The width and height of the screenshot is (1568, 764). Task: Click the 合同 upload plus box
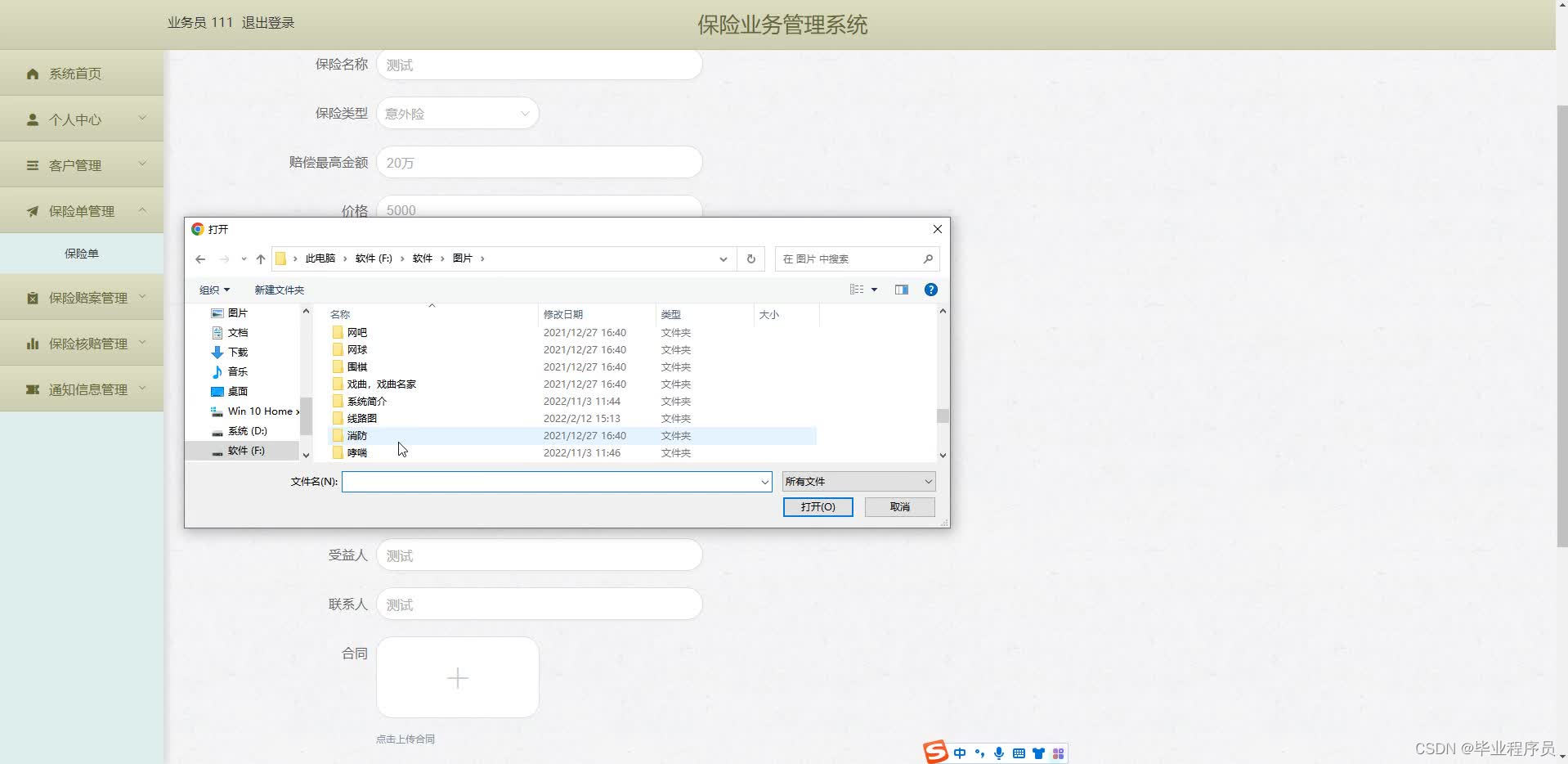click(x=457, y=677)
